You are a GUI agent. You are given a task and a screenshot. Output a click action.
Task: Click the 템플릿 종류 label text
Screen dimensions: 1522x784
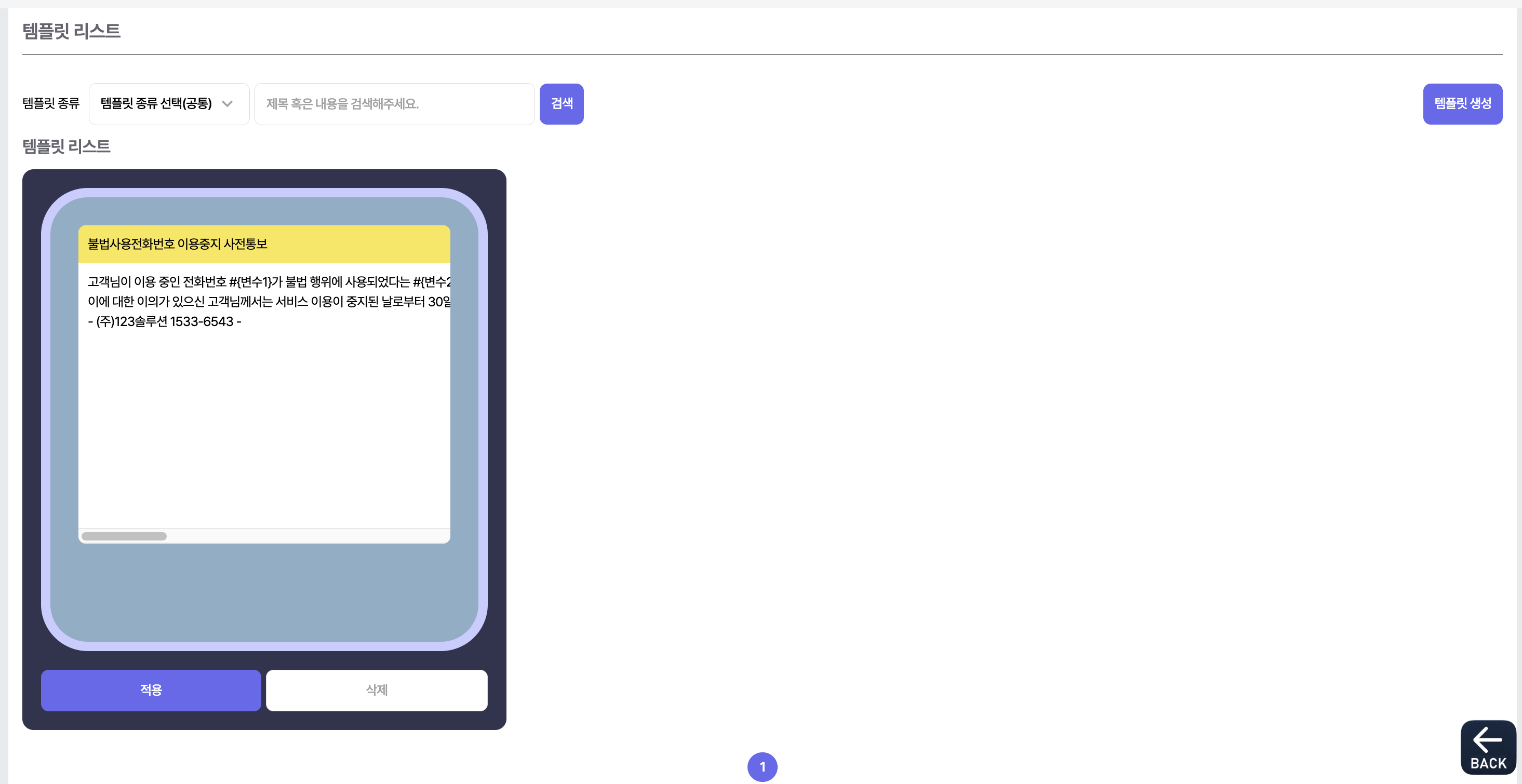(x=51, y=104)
